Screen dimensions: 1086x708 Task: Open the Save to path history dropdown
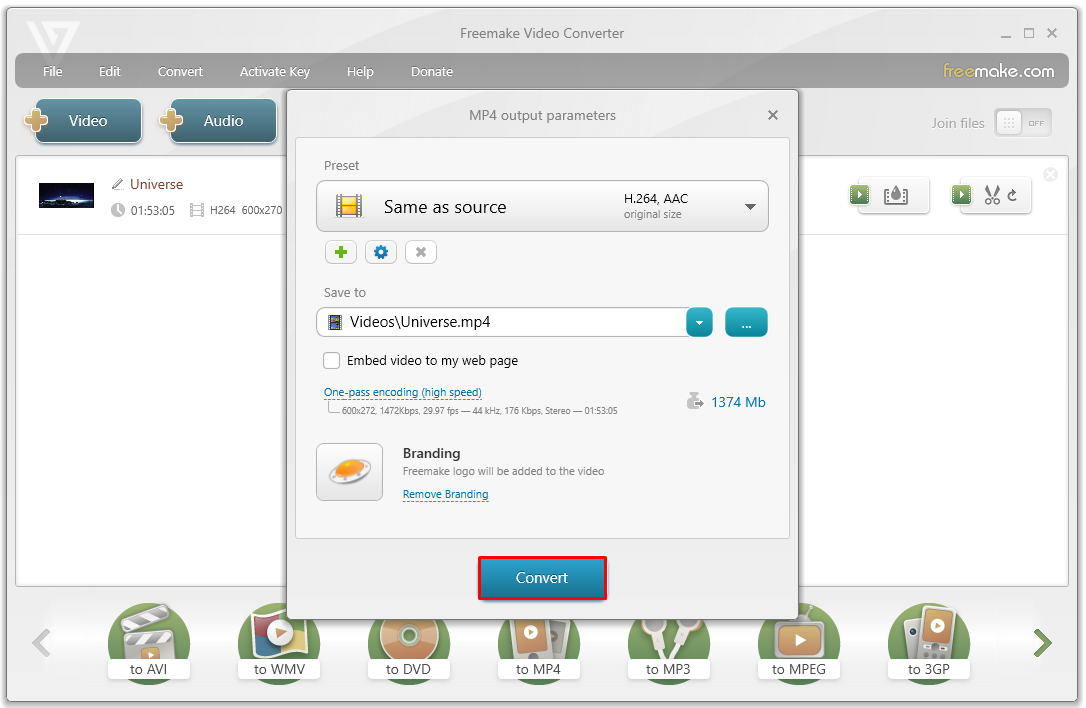pos(700,322)
